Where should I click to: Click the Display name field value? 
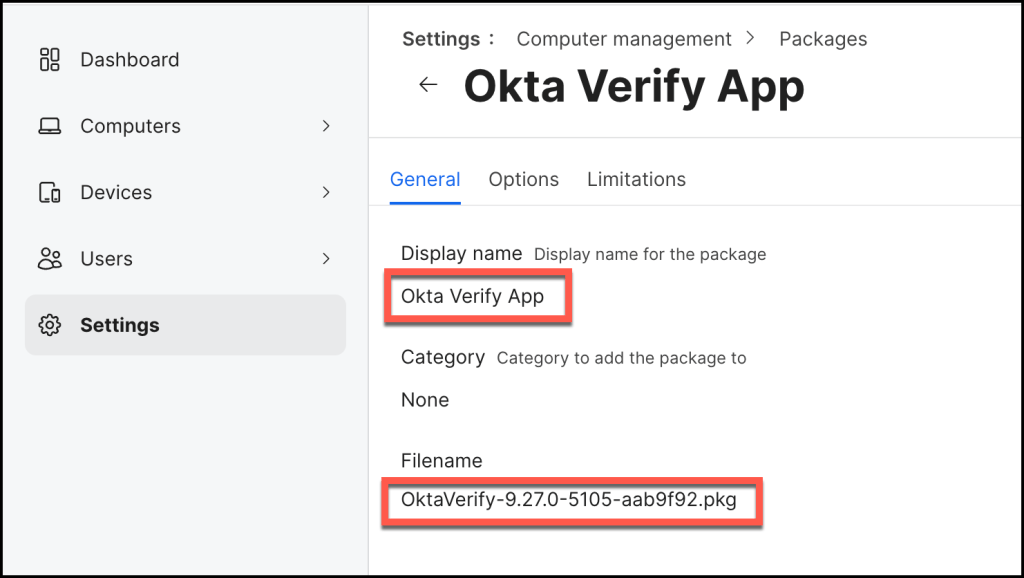click(x=473, y=296)
